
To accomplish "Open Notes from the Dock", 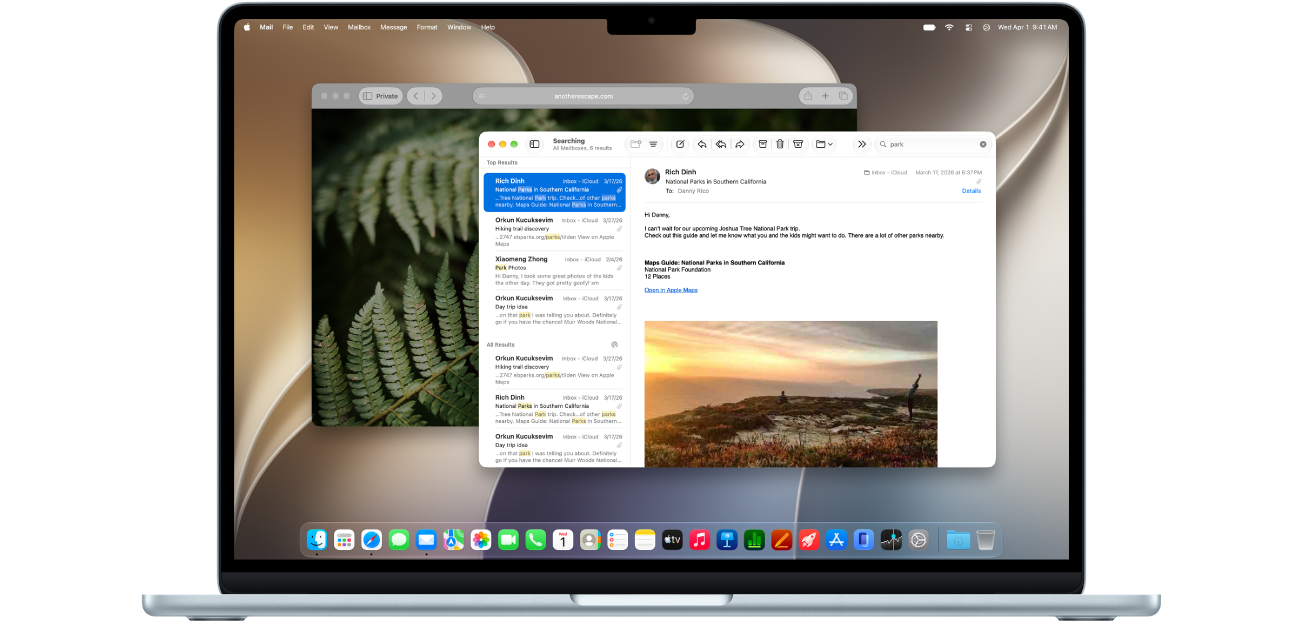I will click(644, 539).
